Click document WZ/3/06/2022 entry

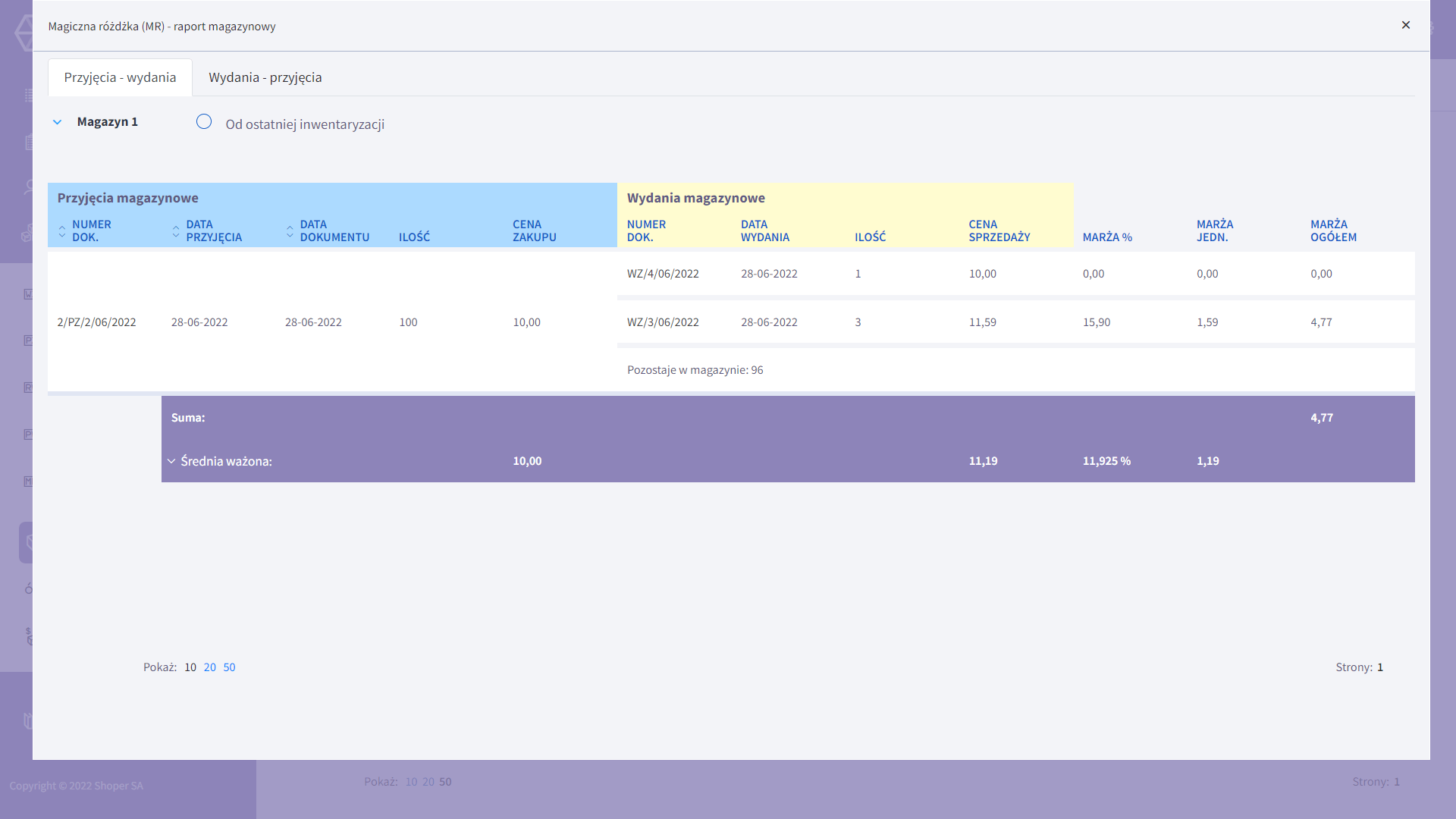point(662,322)
